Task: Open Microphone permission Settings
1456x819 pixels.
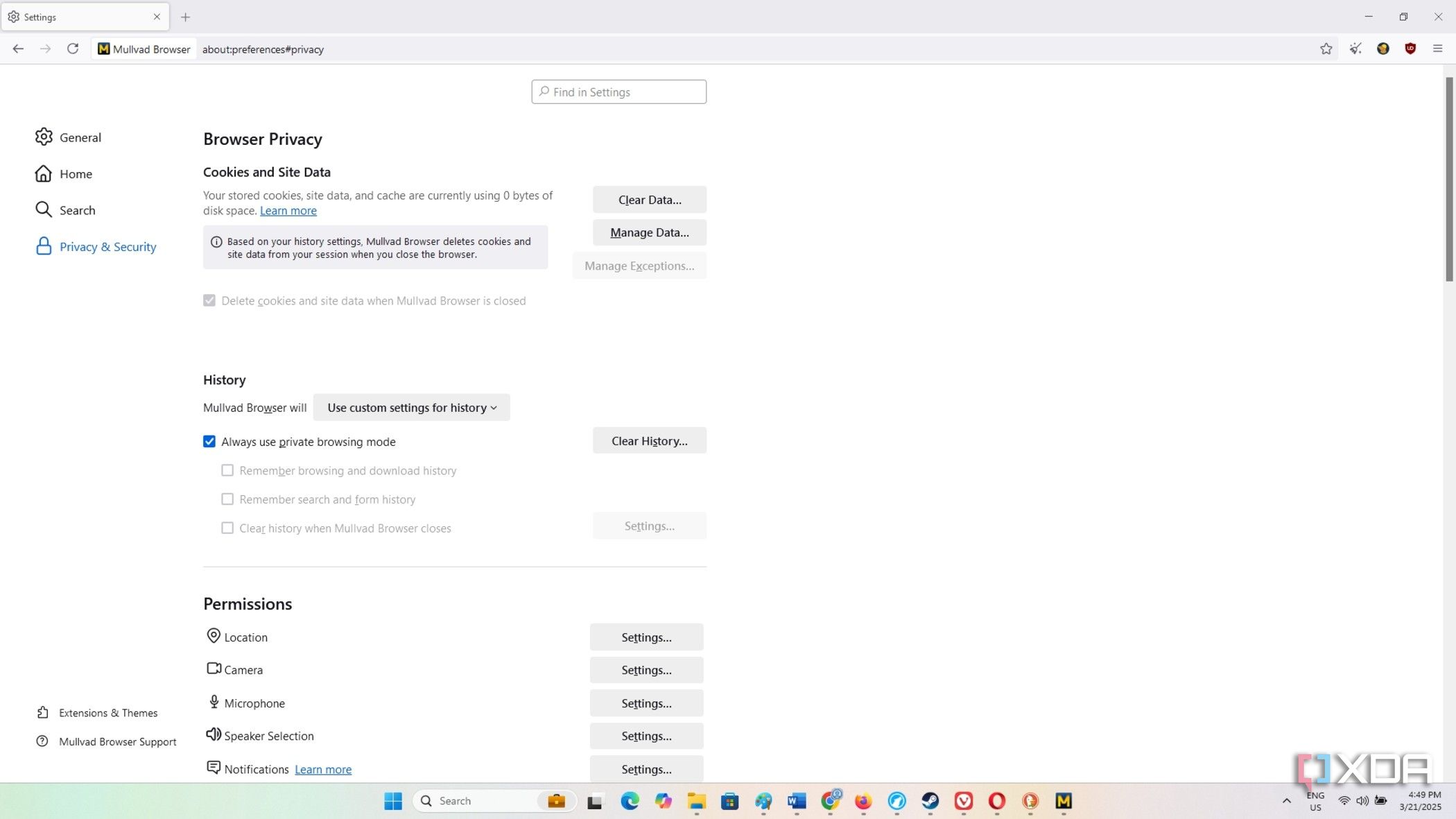Action: coord(646,703)
